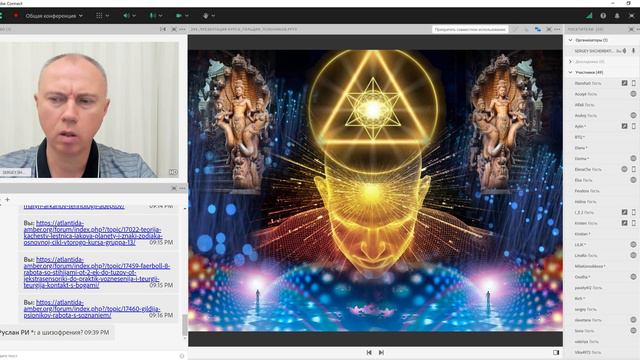Open the meeting title menu dropdown
The image size is (640, 360).
click(54, 16)
